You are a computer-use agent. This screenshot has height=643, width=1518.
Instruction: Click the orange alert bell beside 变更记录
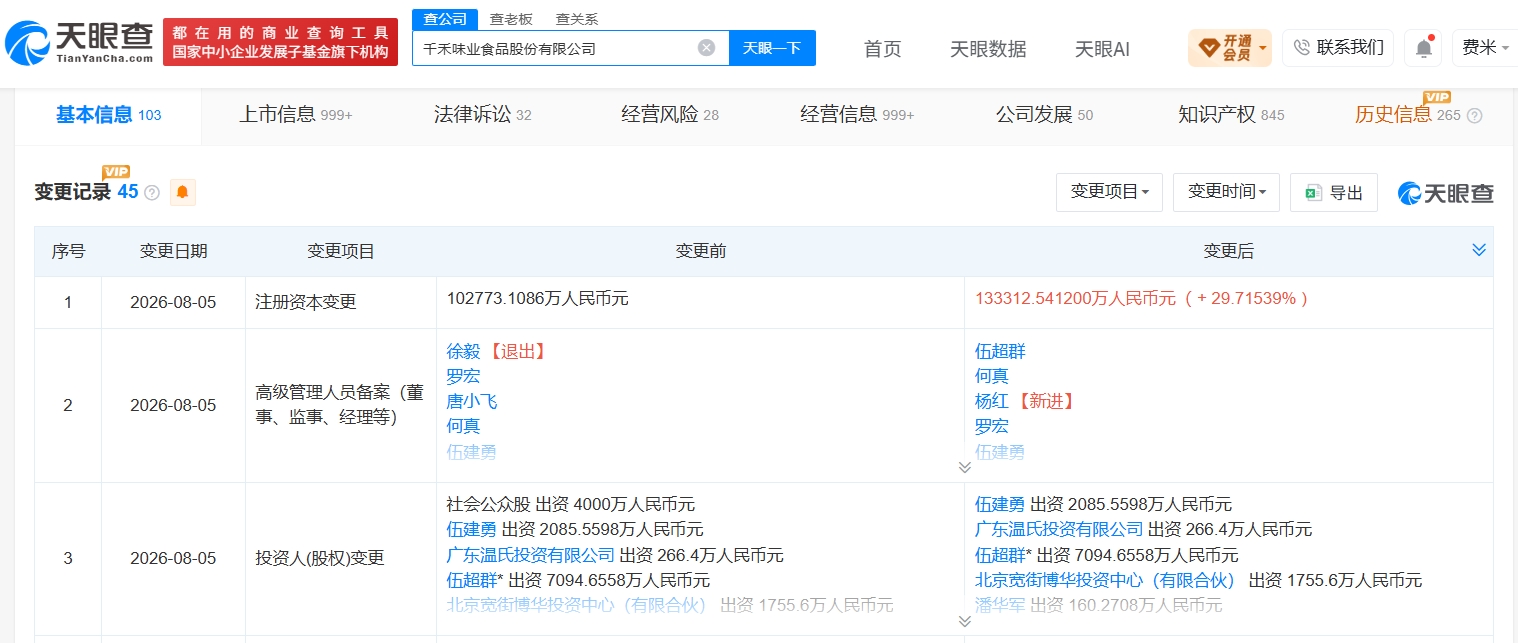(182, 192)
